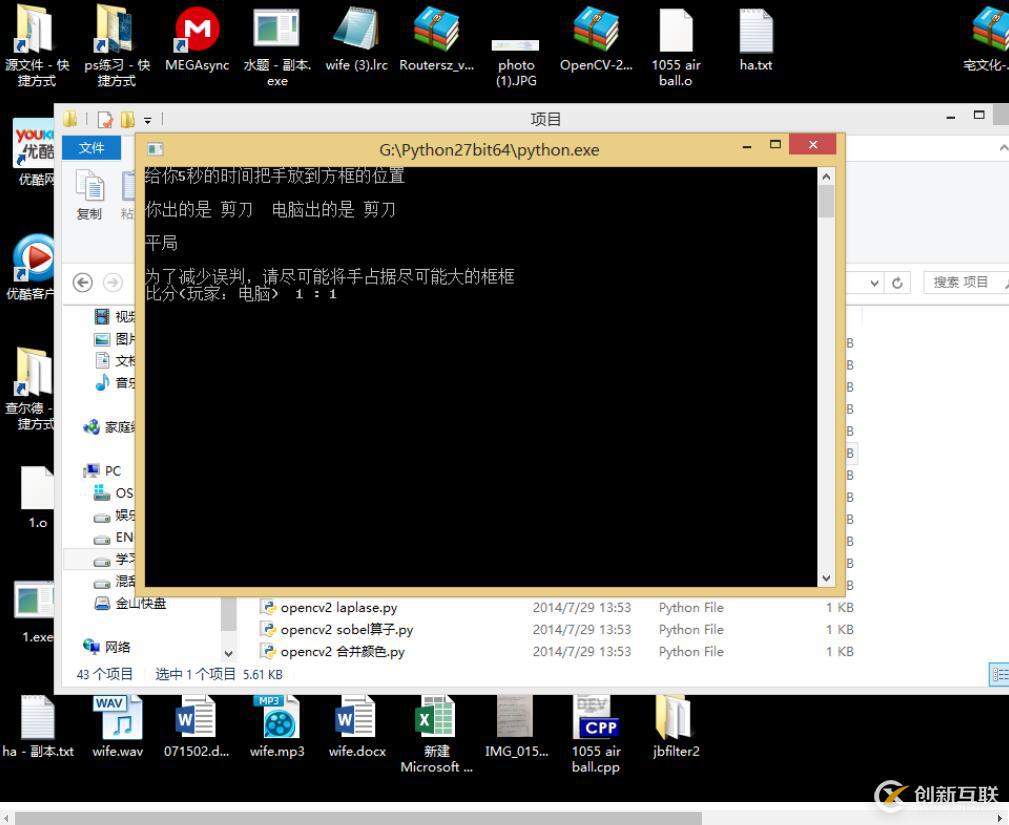
Task: Open the ha.txt desktop file
Action: point(755,39)
